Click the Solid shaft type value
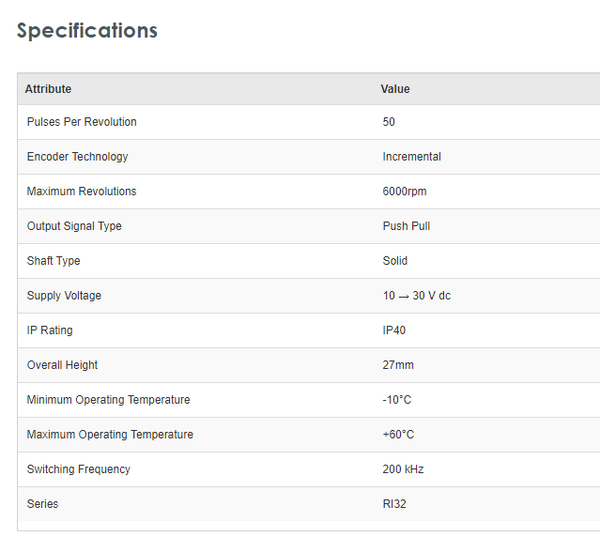600x537 pixels. point(395,261)
